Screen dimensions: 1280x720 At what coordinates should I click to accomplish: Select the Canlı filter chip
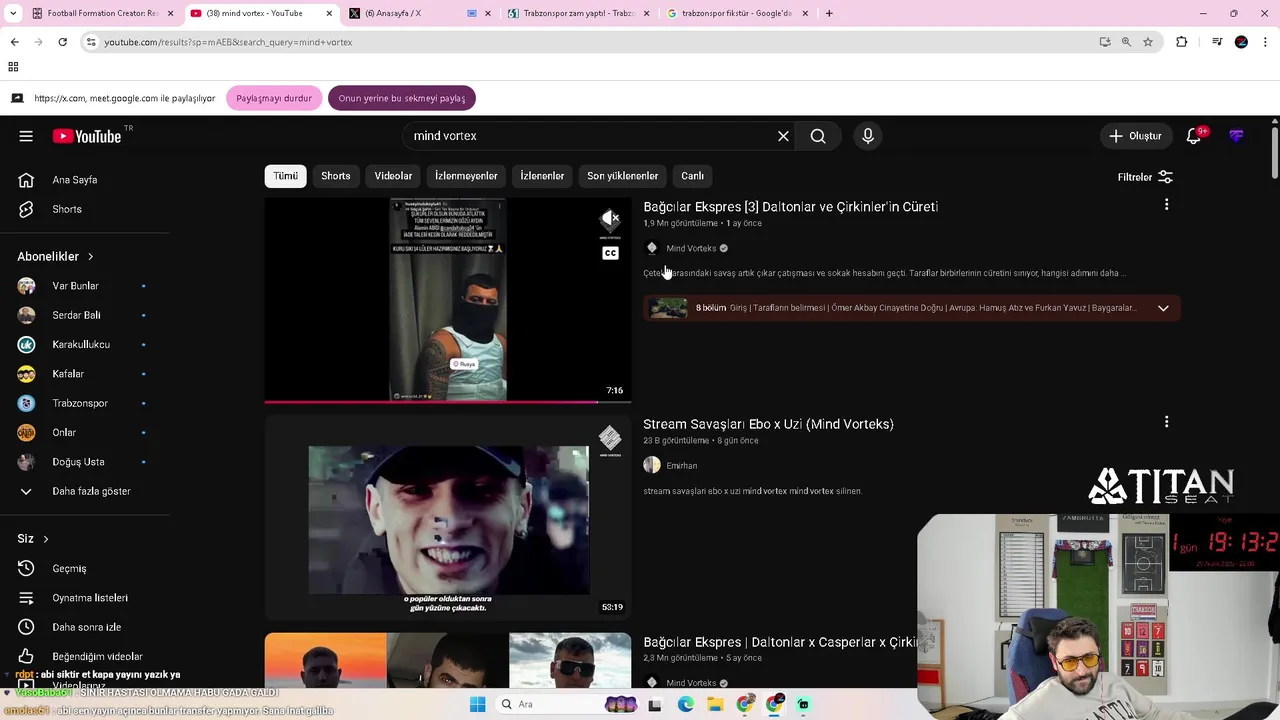pyautogui.click(x=692, y=176)
